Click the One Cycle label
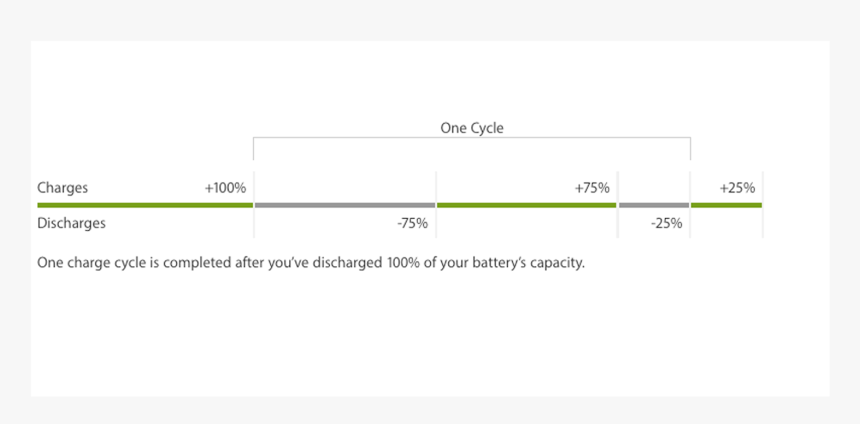Viewport: 860px width, 424px height. coord(472,128)
